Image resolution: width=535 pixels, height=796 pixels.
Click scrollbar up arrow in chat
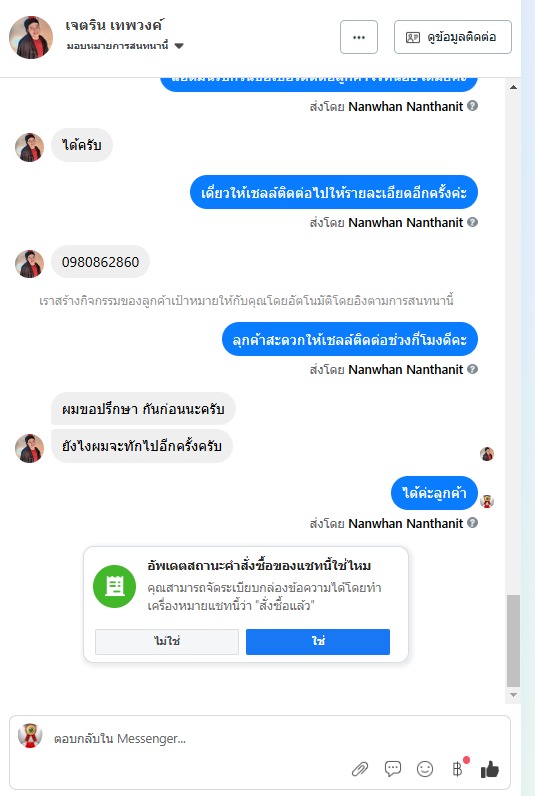coord(513,87)
